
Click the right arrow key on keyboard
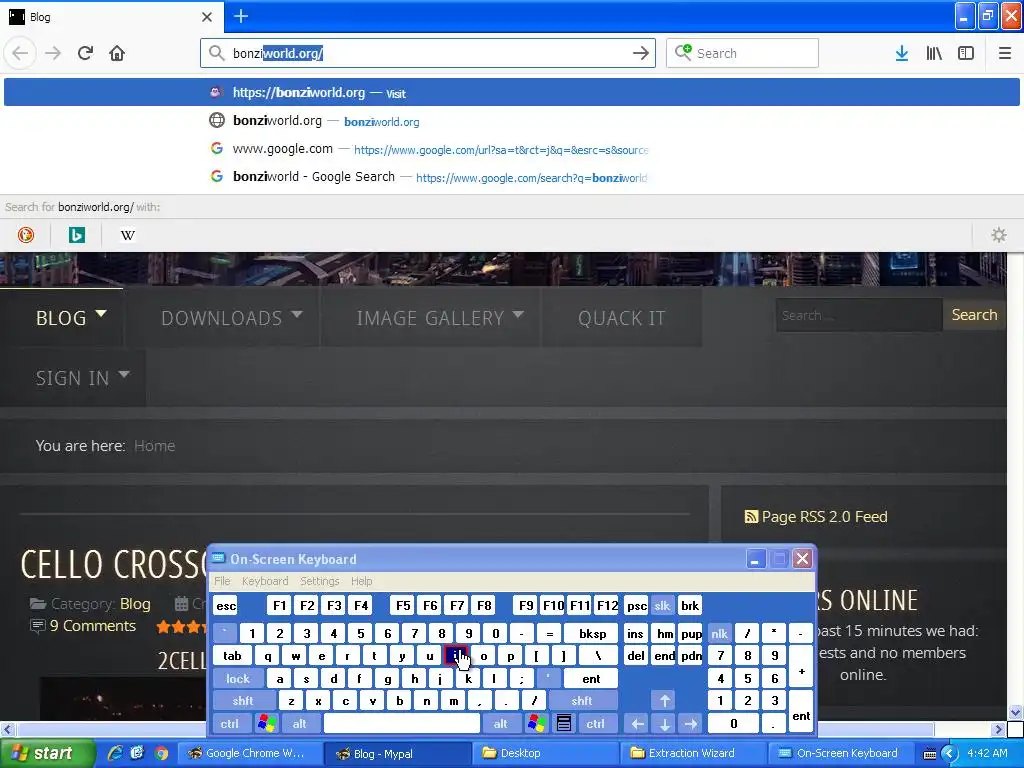point(691,724)
